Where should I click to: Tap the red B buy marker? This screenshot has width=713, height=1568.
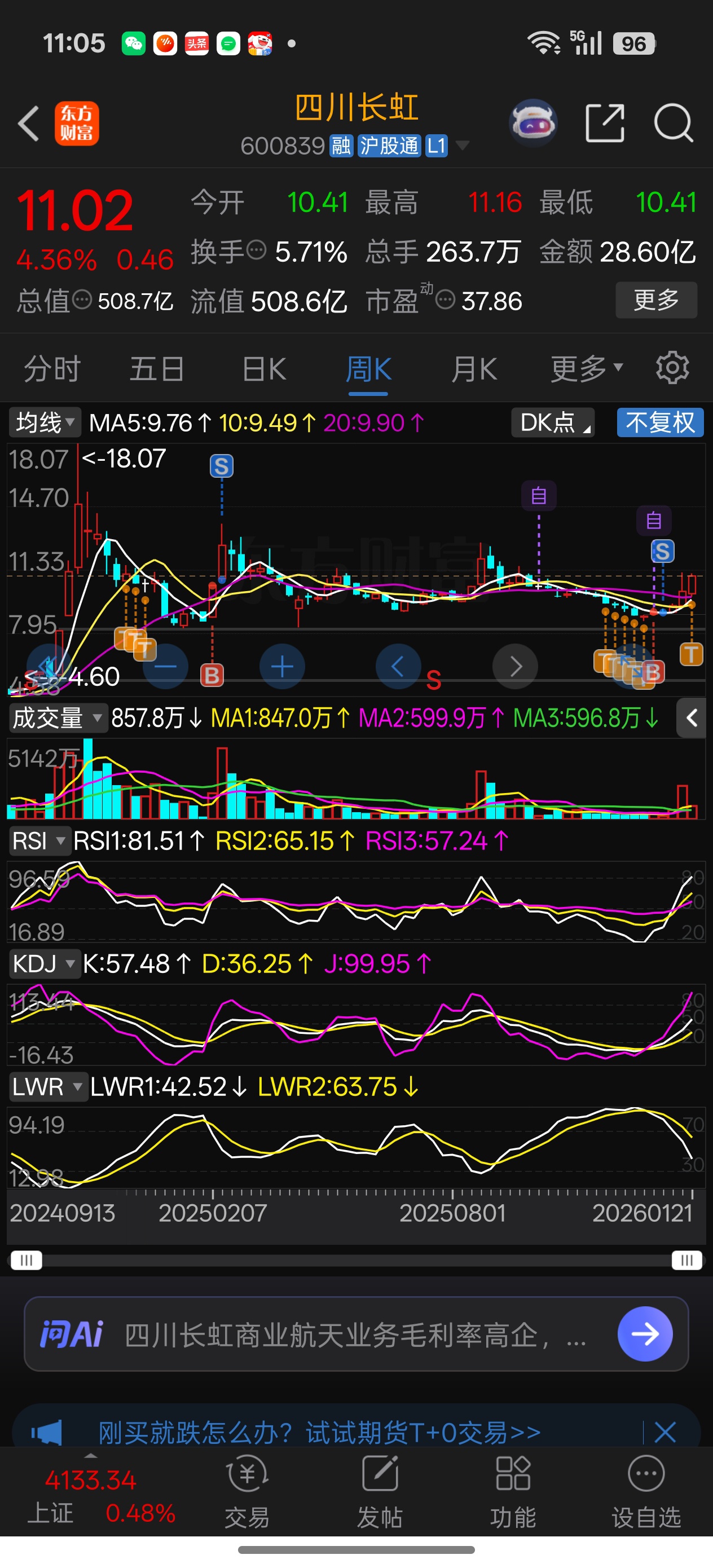point(212,675)
